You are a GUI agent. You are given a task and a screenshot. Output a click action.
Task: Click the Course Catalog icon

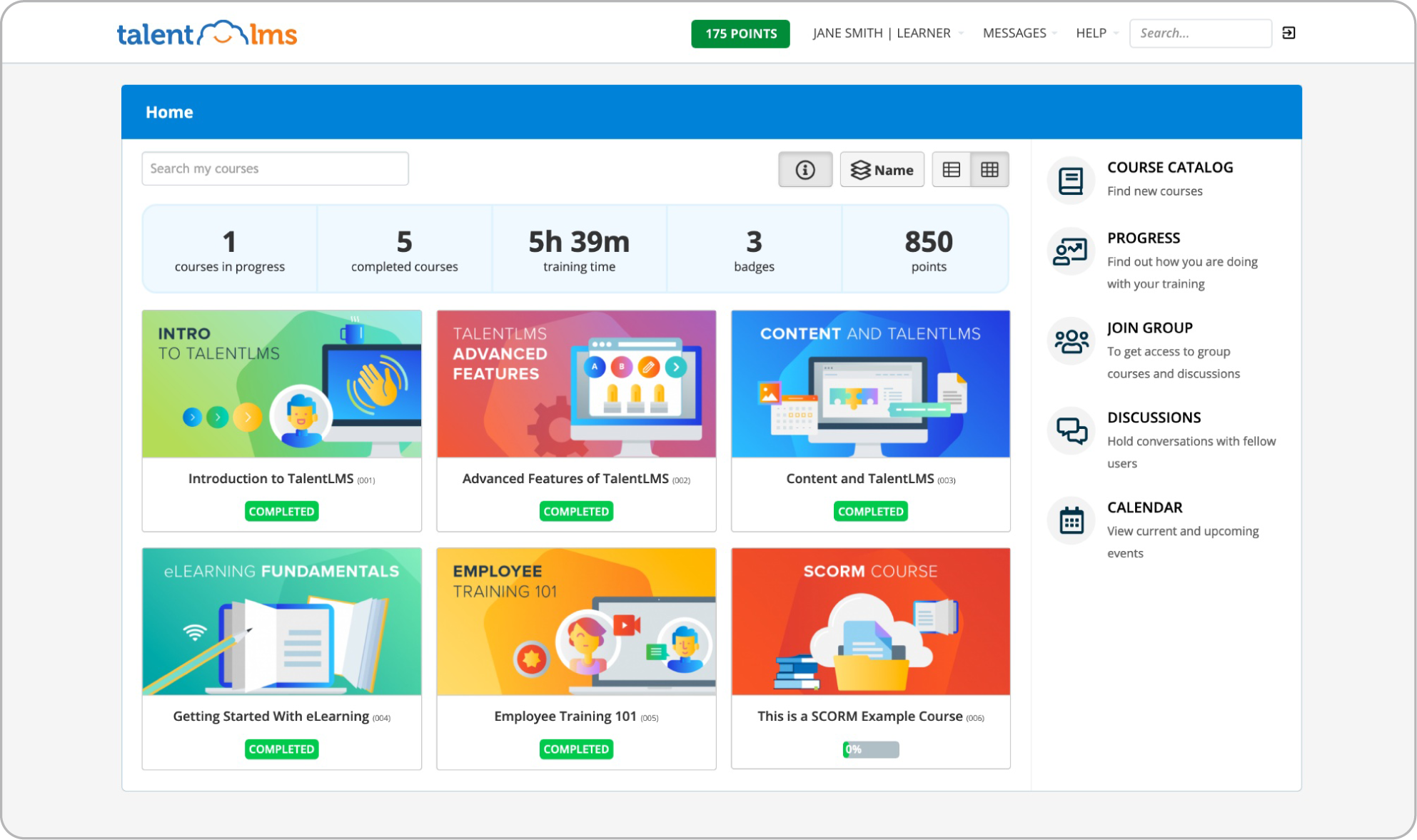(x=1070, y=177)
